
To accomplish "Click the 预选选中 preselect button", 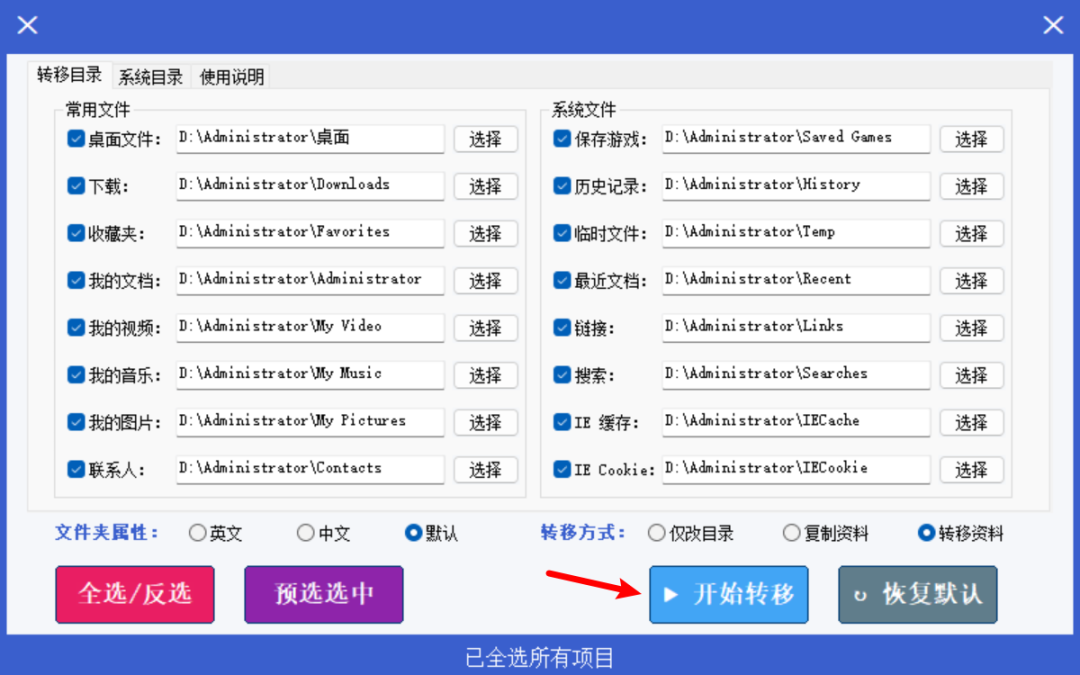I will pos(324,594).
